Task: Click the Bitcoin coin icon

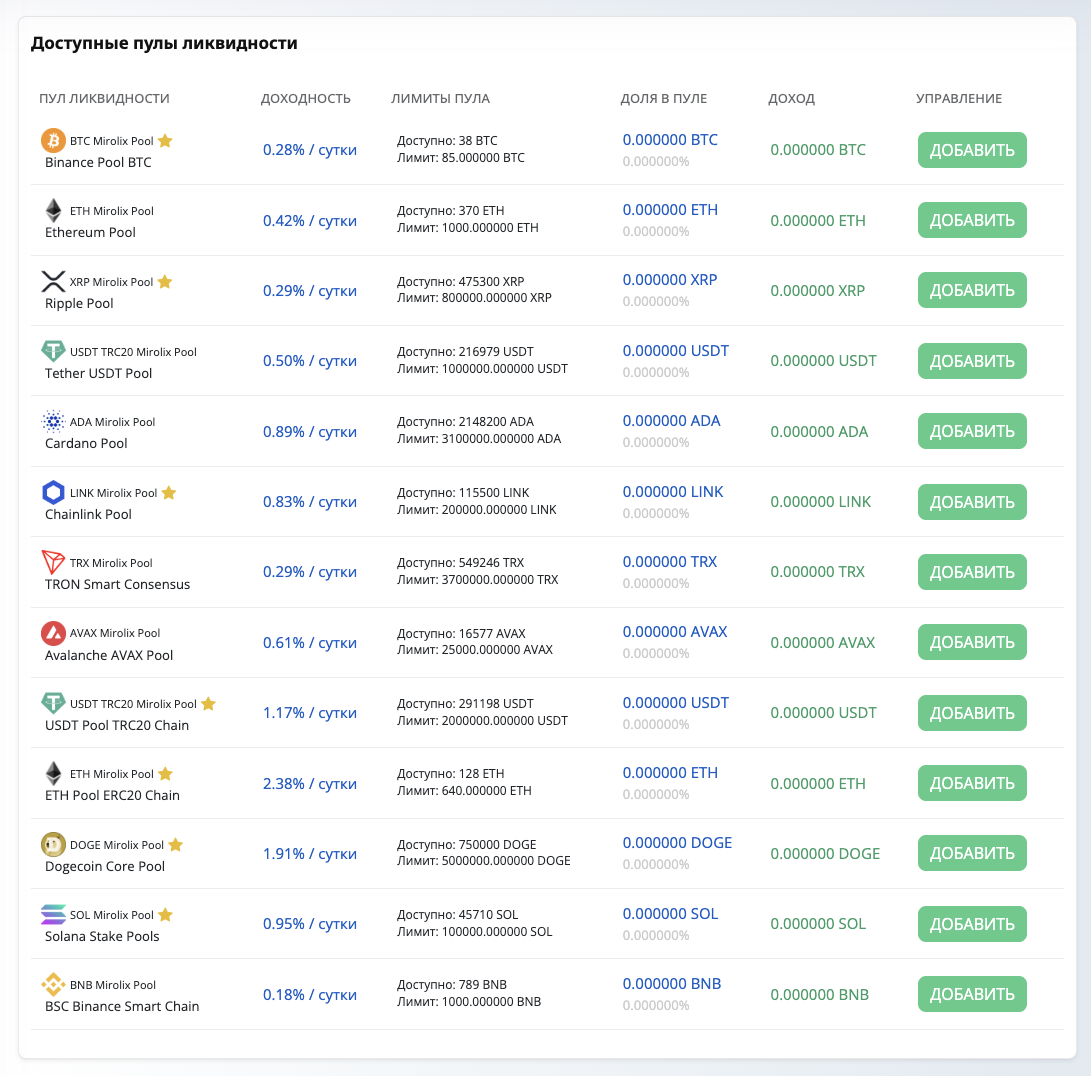Action: 53,140
